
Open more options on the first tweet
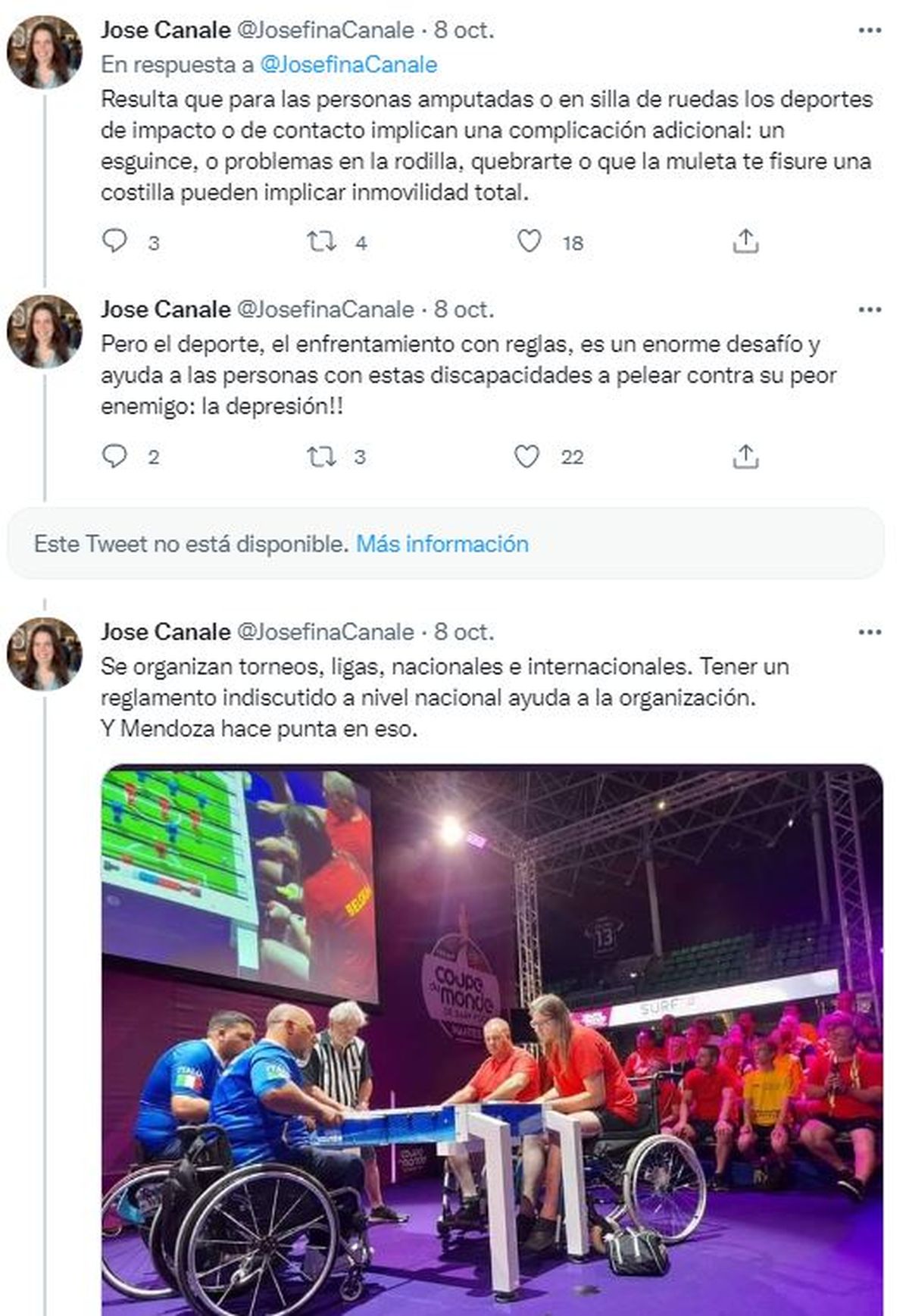pos(870,30)
